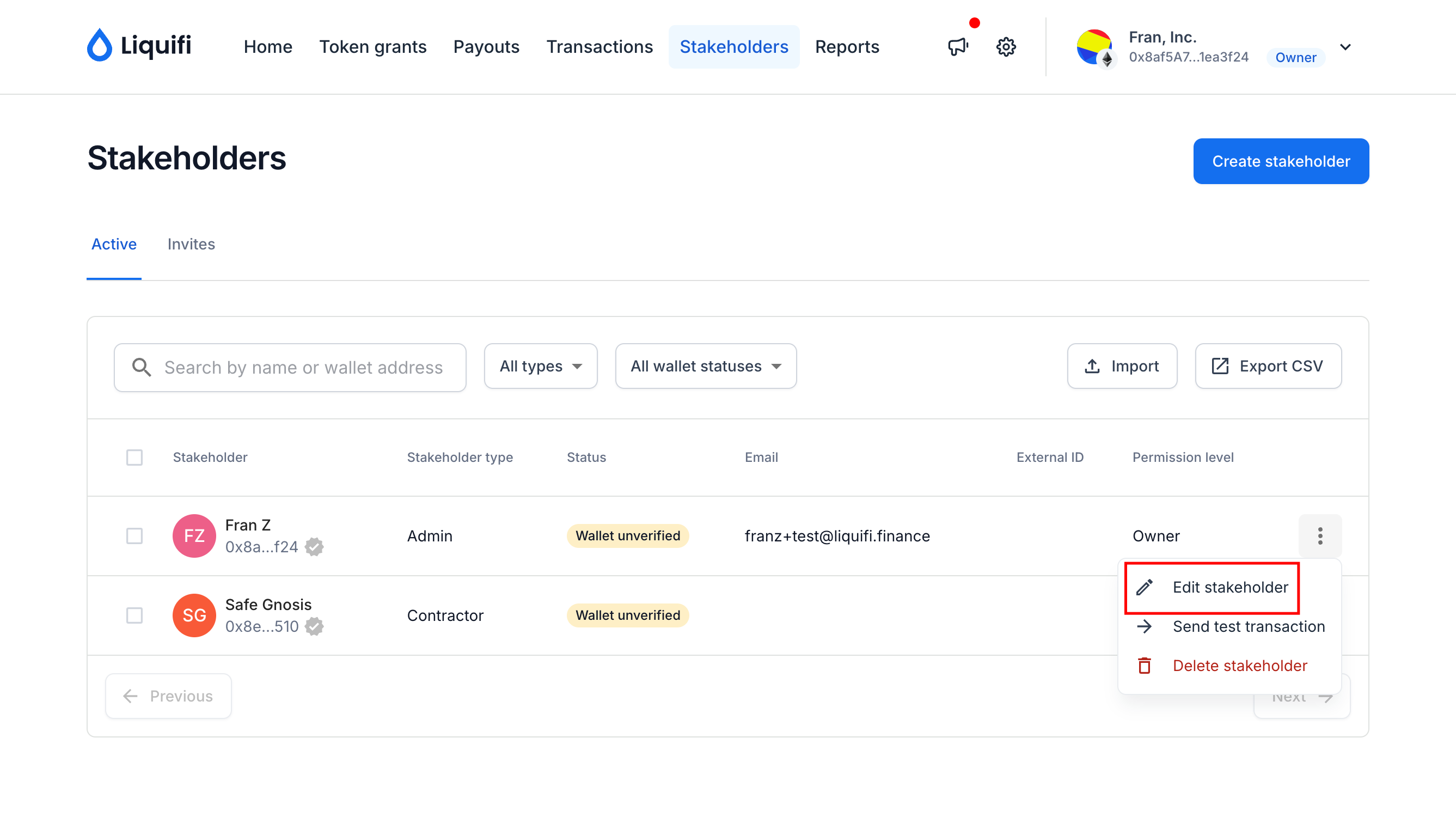Click the Owner role badge in header
The image size is (1456, 817).
pyautogui.click(x=1295, y=57)
